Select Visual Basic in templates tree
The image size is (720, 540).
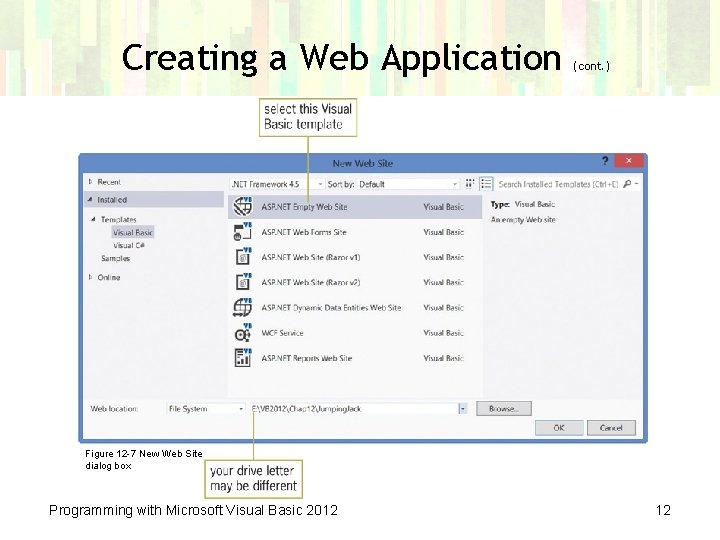point(133,232)
